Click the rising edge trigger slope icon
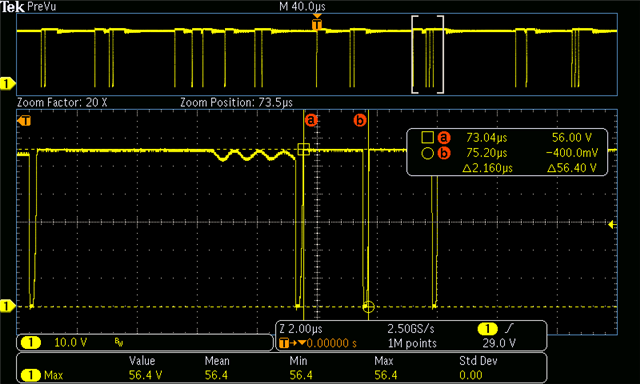 coord(509,328)
